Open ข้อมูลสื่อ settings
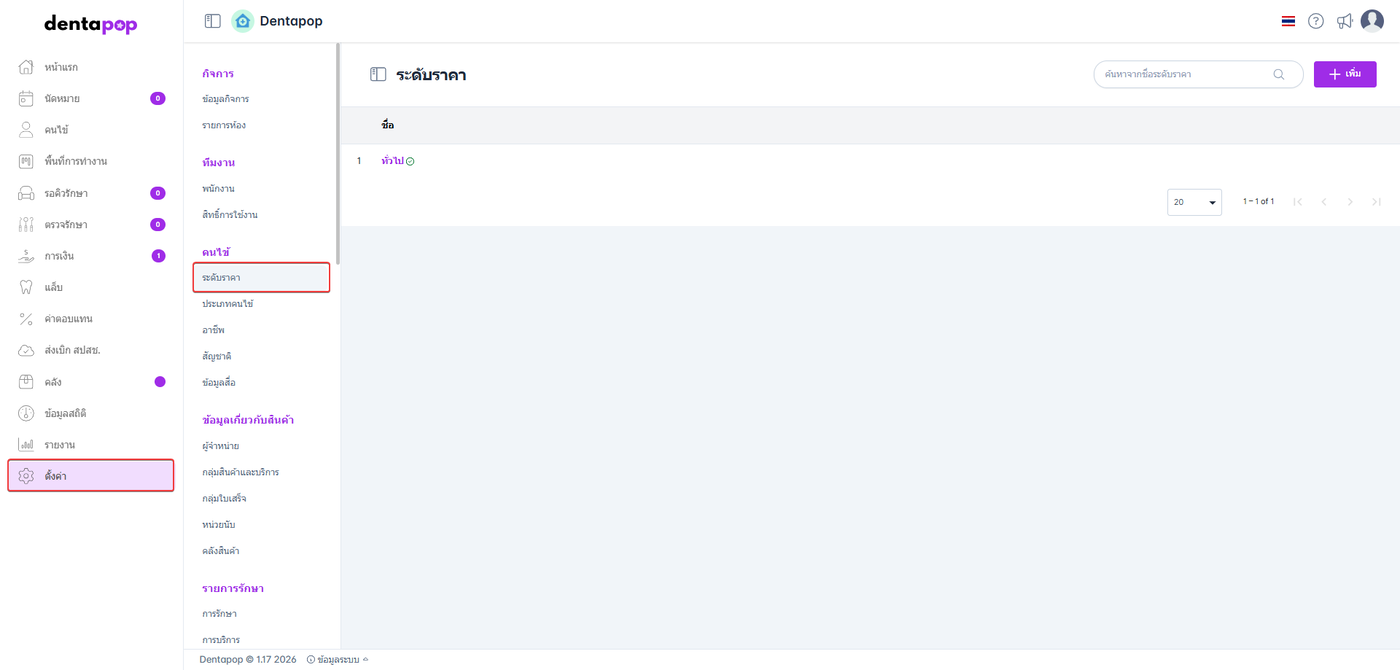The width and height of the screenshot is (1400, 670). click(219, 382)
